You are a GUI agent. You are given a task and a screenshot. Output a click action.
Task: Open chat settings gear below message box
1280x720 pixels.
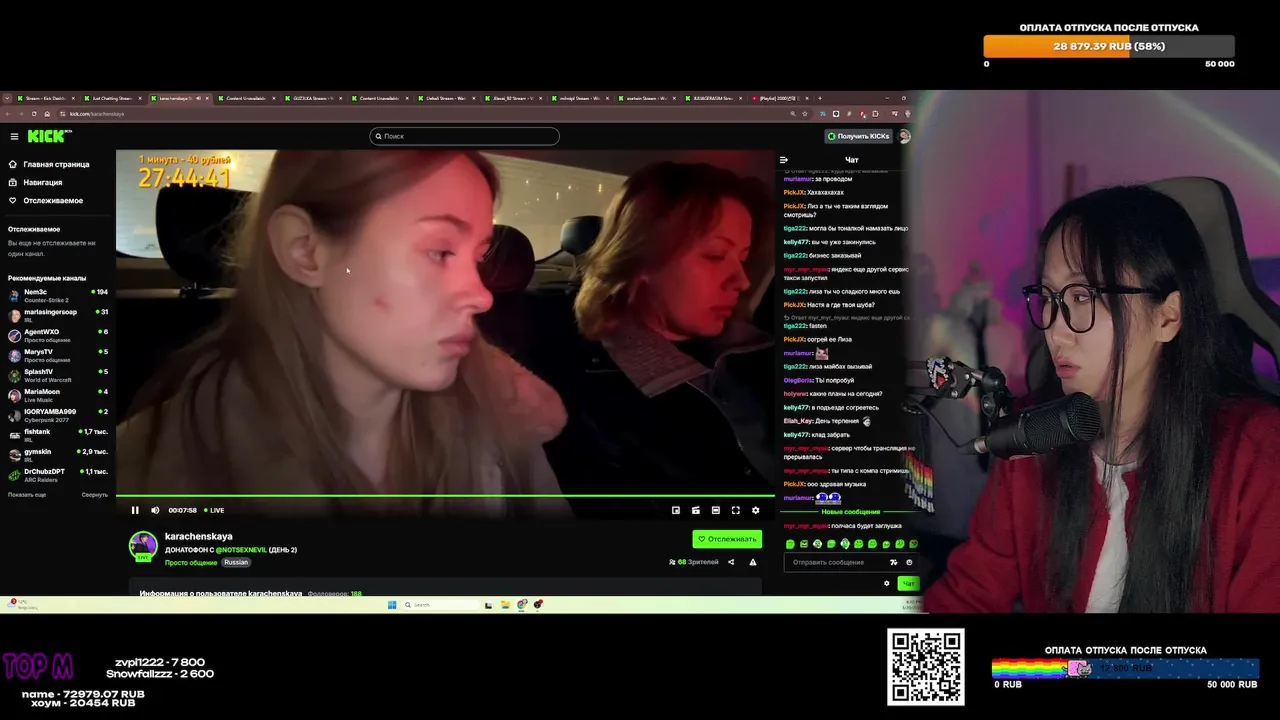pos(886,583)
